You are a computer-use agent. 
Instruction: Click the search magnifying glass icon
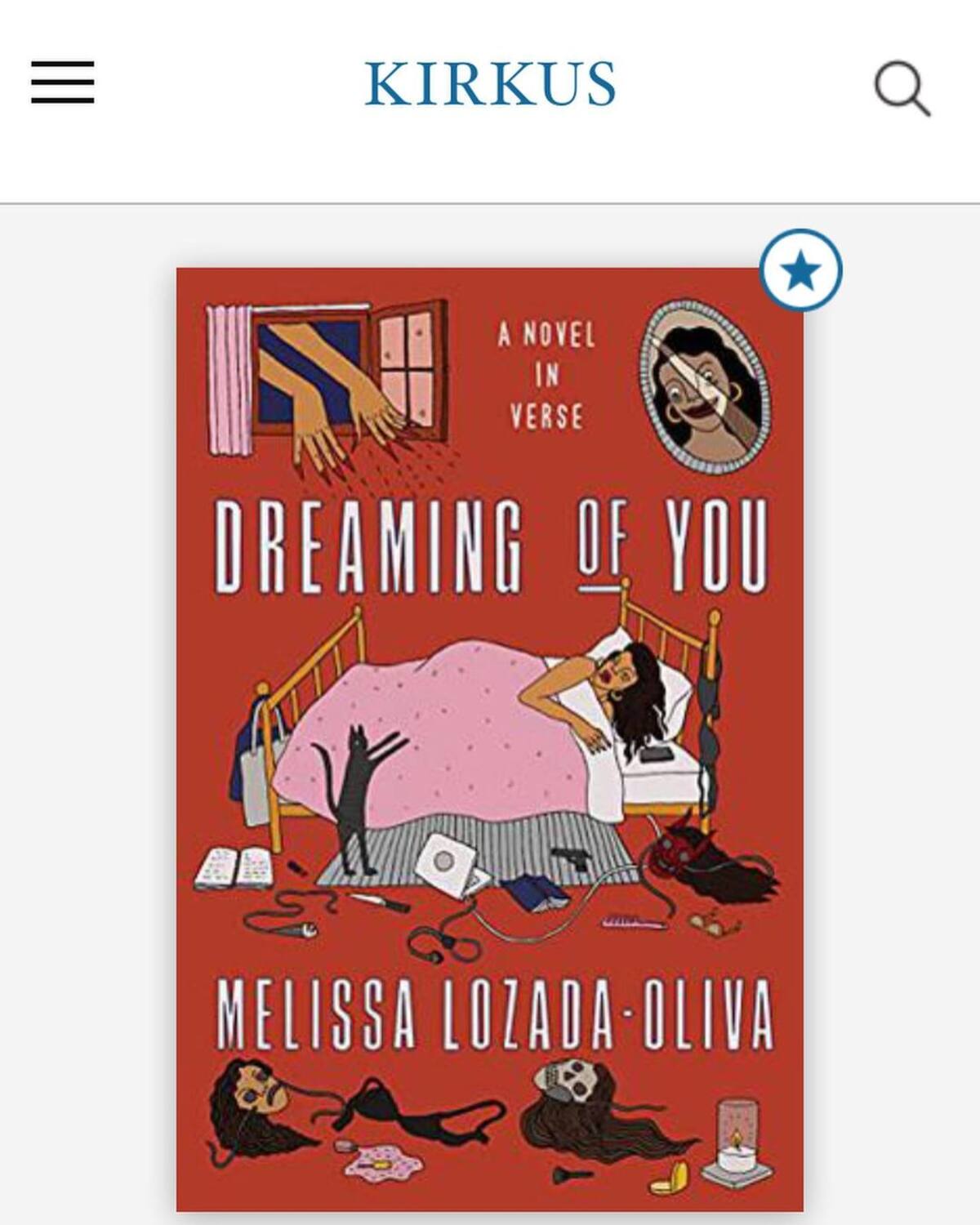coord(902,89)
